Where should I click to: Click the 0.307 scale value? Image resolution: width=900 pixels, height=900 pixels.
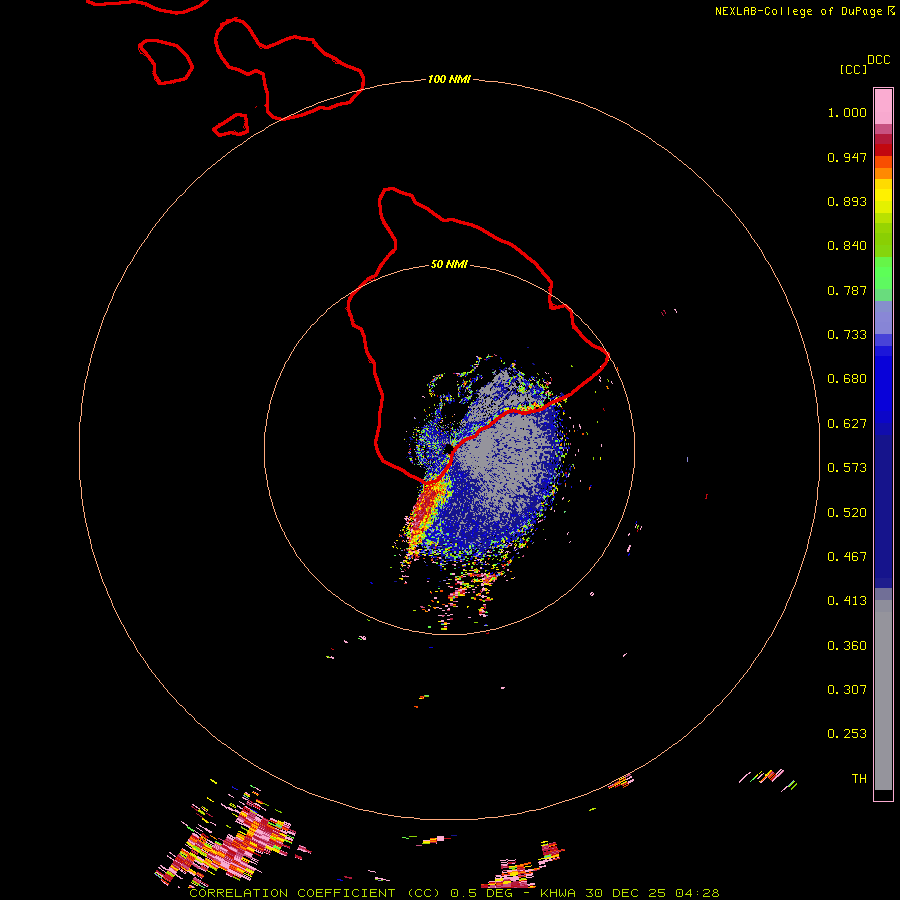[847, 690]
